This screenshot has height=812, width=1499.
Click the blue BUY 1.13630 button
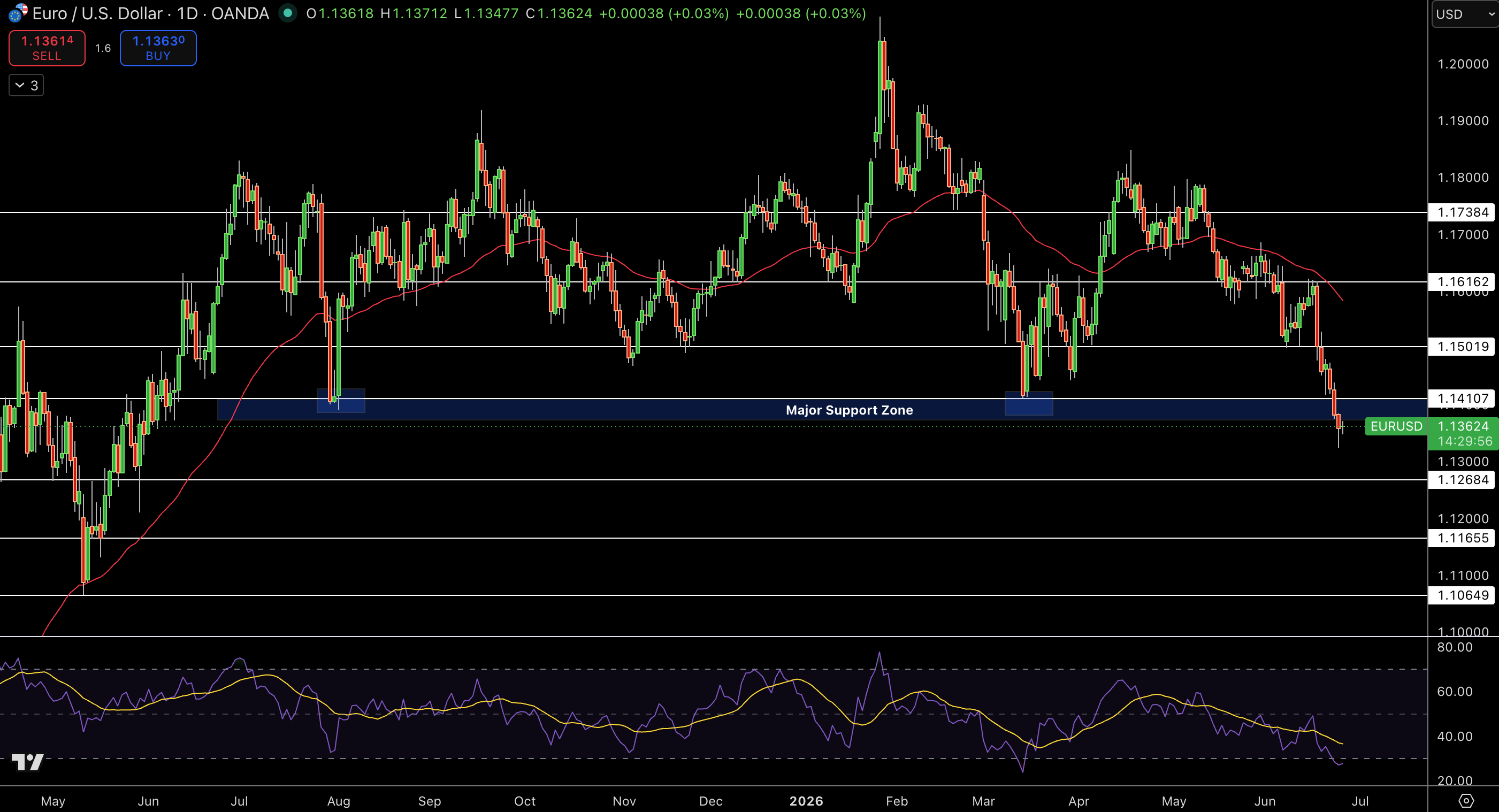pyautogui.click(x=158, y=48)
